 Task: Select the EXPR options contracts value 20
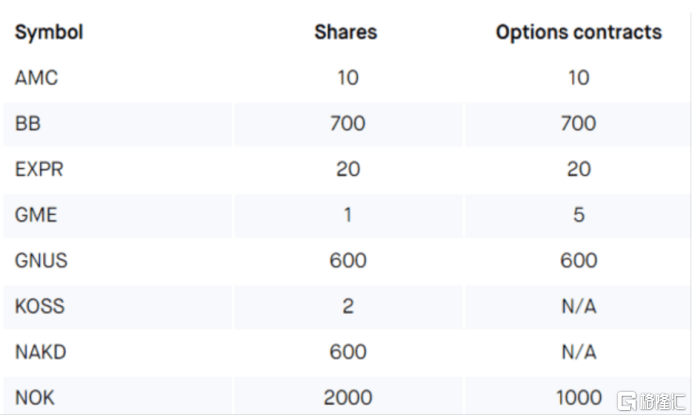pyautogui.click(x=578, y=169)
